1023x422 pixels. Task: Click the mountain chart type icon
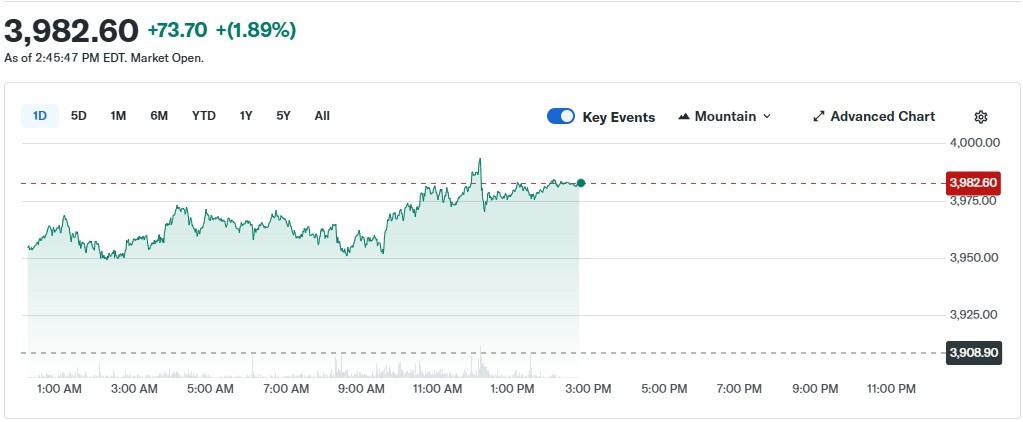click(x=684, y=117)
